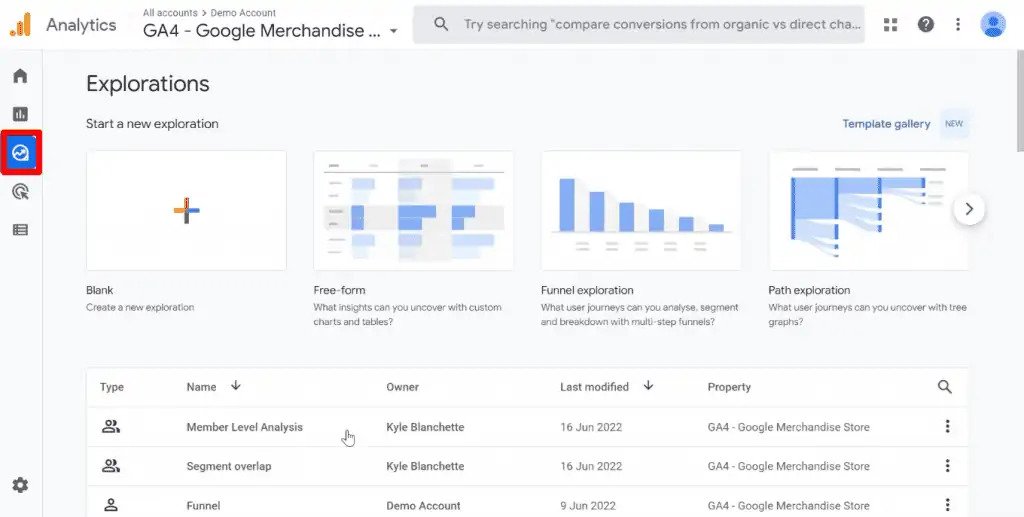Image resolution: width=1024 pixels, height=517 pixels.
Task: Show next templates with right chevron
Action: click(969, 209)
